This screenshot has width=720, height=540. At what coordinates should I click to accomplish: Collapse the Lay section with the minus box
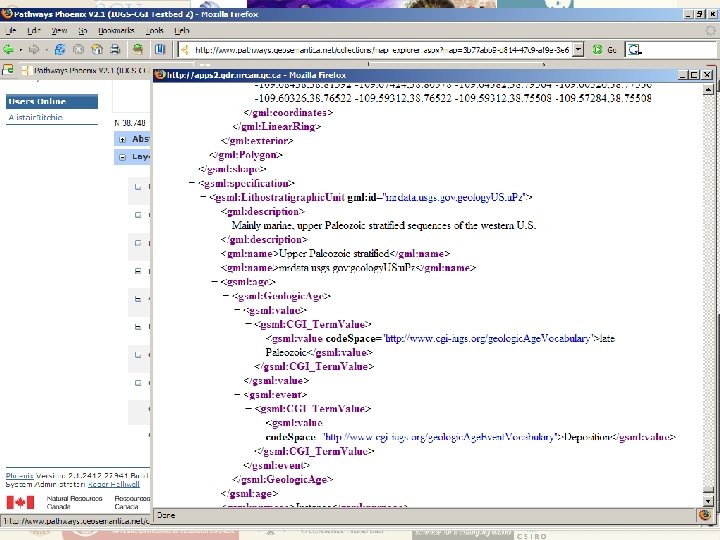tap(122, 157)
